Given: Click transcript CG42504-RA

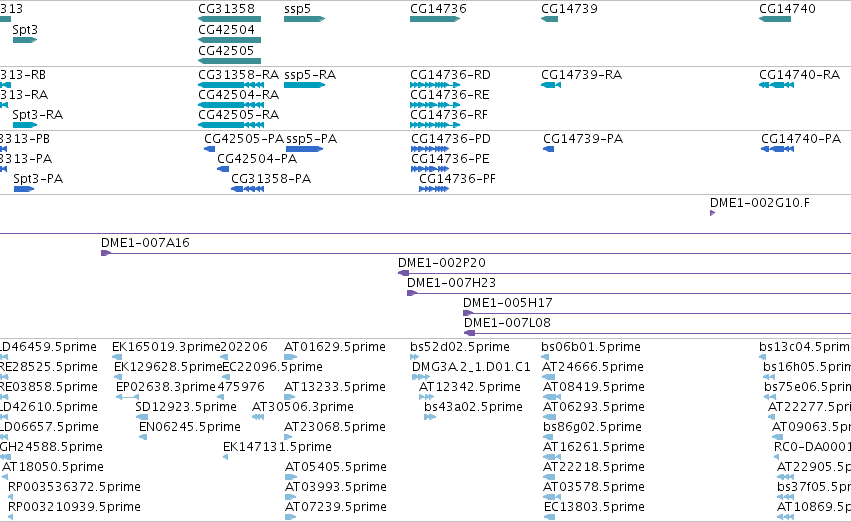Looking at the screenshot, I should pyautogui.click(x=239, y=95).
